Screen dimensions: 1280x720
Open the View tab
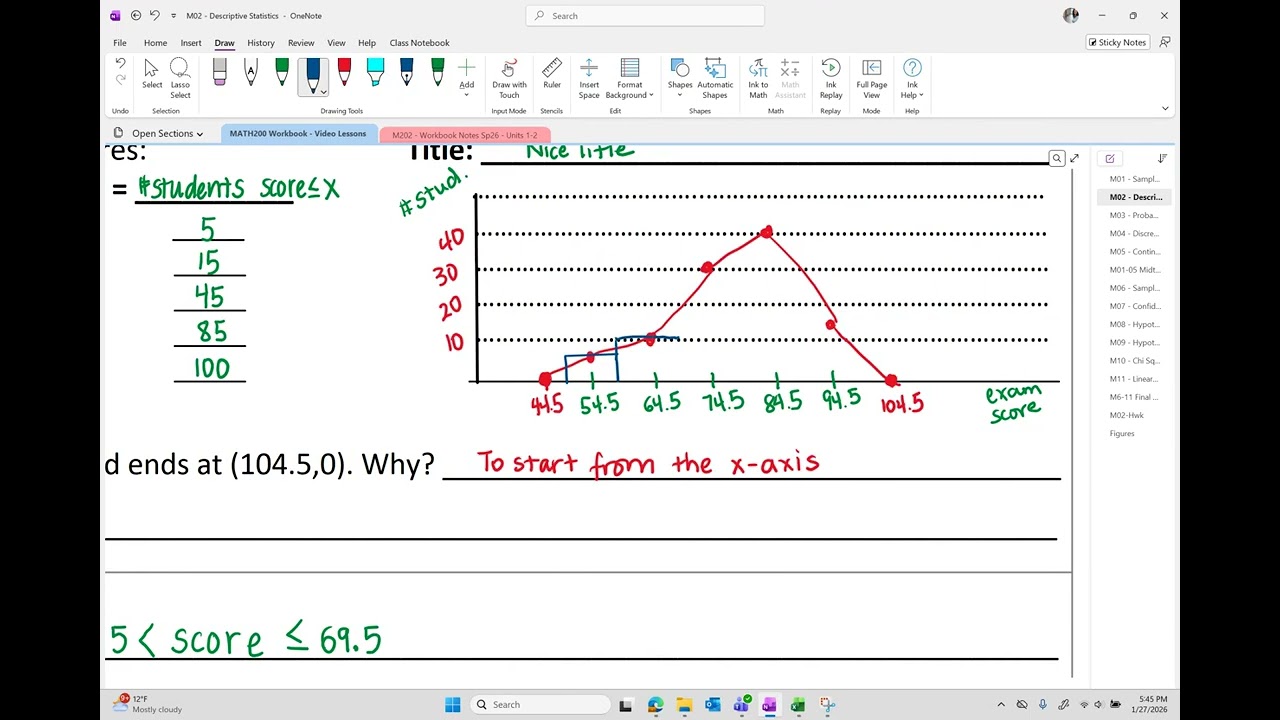tap(336, 43)
